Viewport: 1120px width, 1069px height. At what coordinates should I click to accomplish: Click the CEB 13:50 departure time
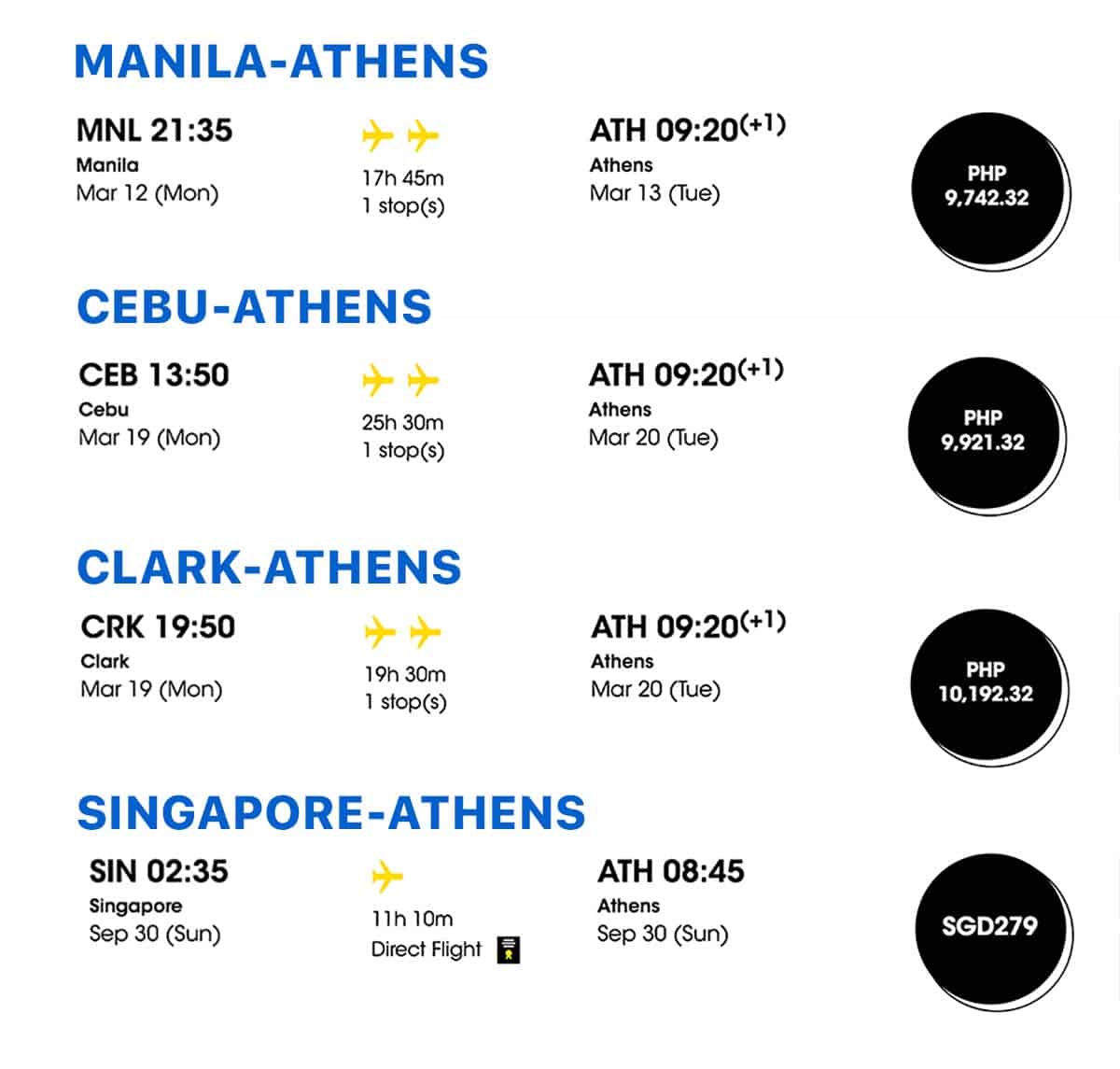[154, 375]
